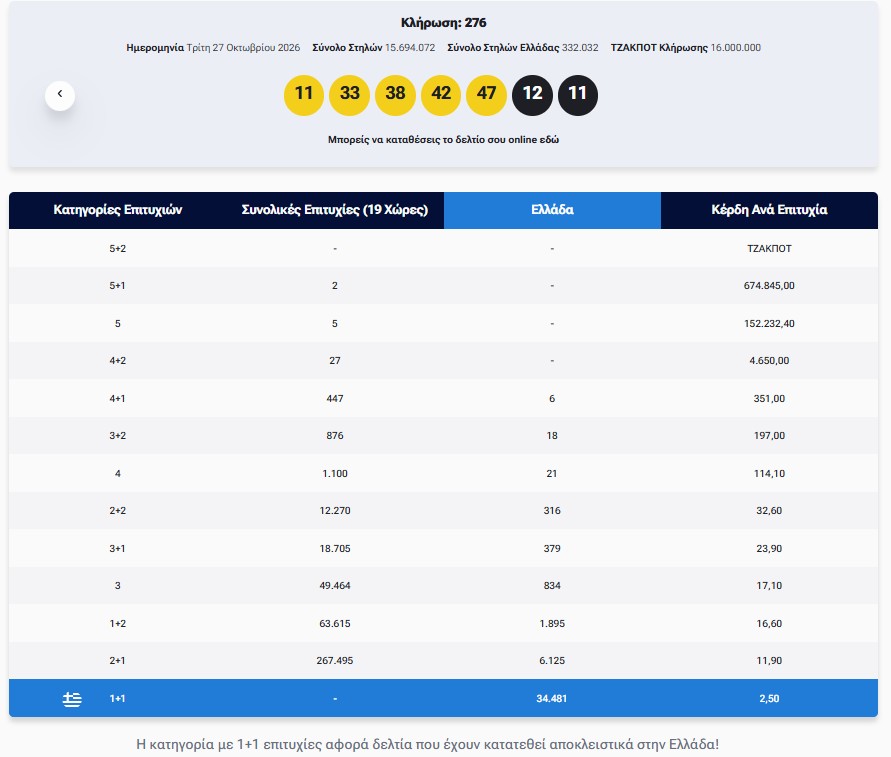891x757 pixels.
Task: Click the 3+2 category cell
Action: [x=118, y=436]
